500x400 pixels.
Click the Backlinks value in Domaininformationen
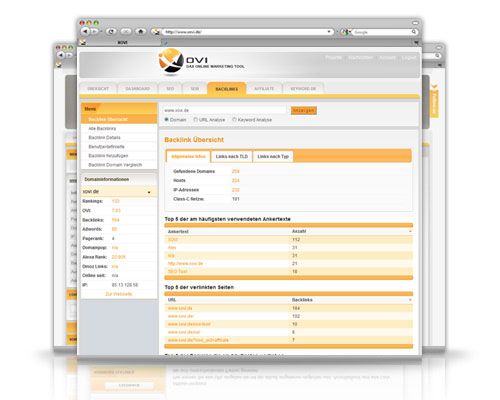pos(116,220)
